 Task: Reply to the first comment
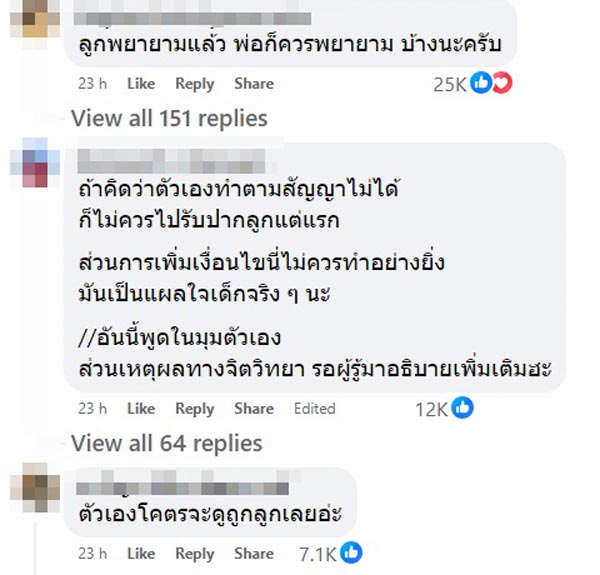coord(195,84)
